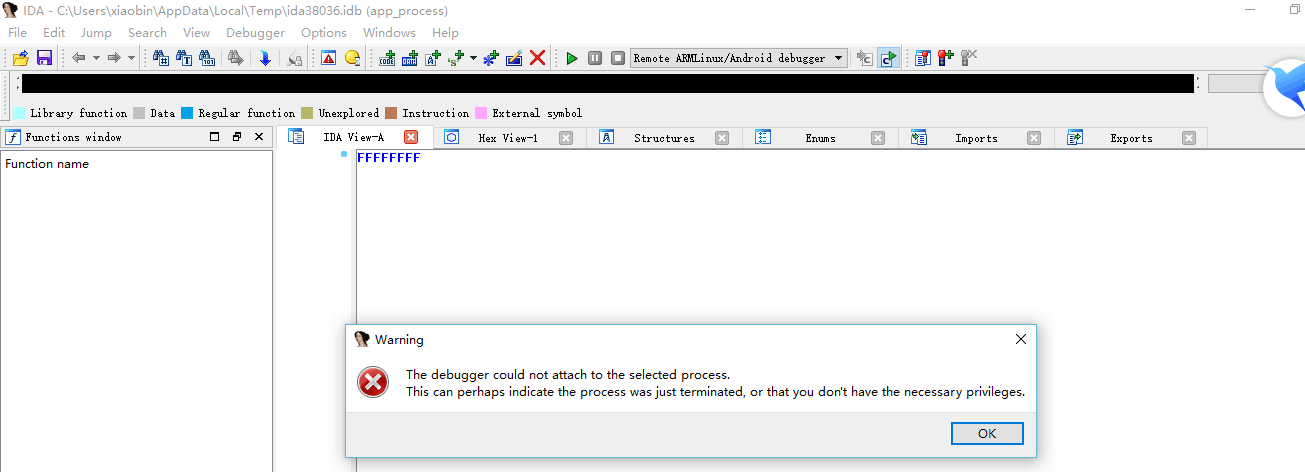Open the Edit menu
Image resolution: width=1305 pixels, height=472 pixels.
click(54, 32)
